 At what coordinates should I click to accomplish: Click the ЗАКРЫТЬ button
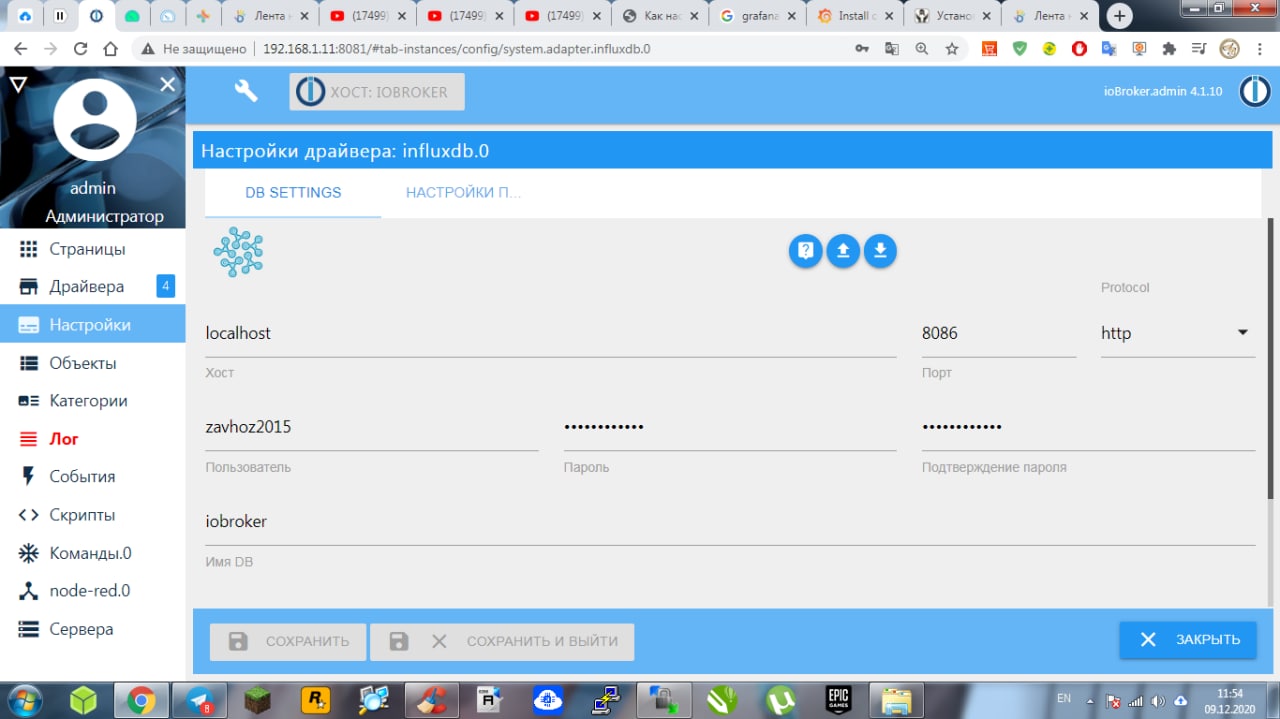pos(1188,640)
